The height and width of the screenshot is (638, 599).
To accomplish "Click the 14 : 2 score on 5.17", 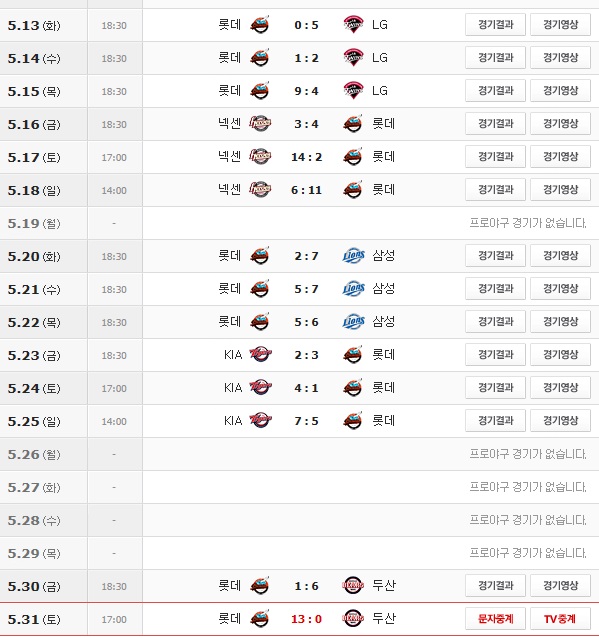I will click(x=306, y=157).
